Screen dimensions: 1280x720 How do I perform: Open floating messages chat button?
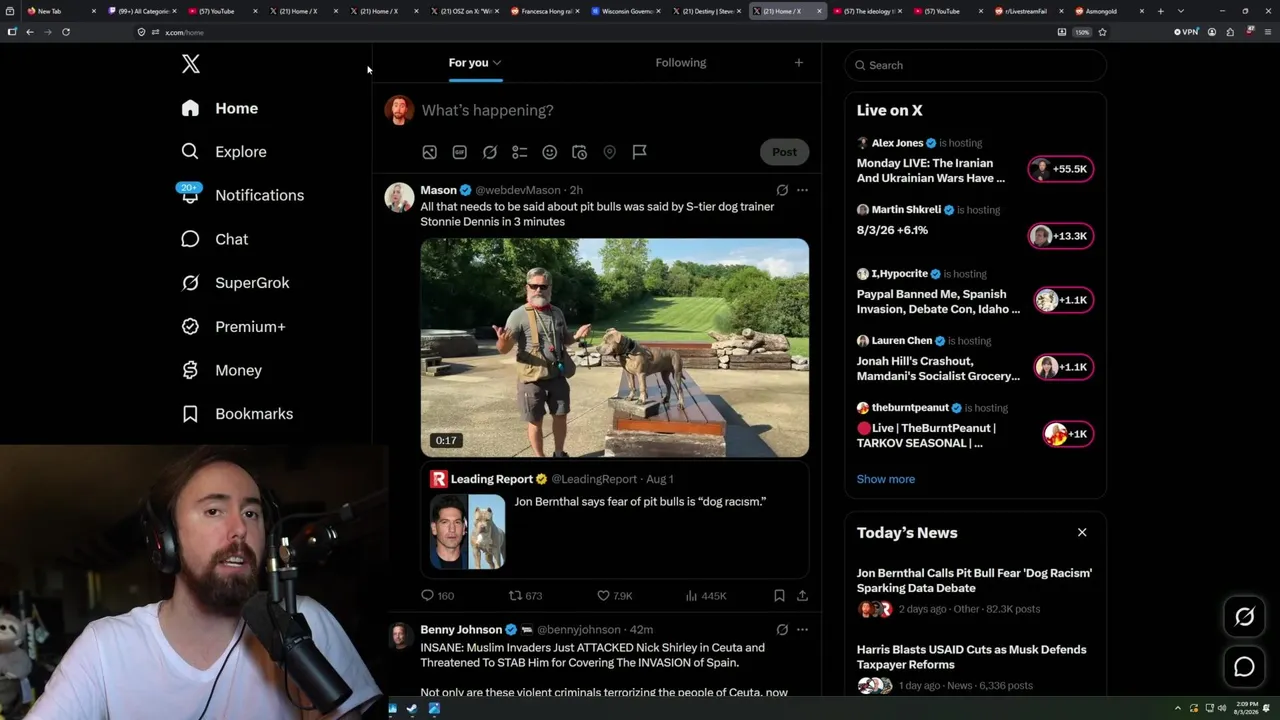(1244, 667)
